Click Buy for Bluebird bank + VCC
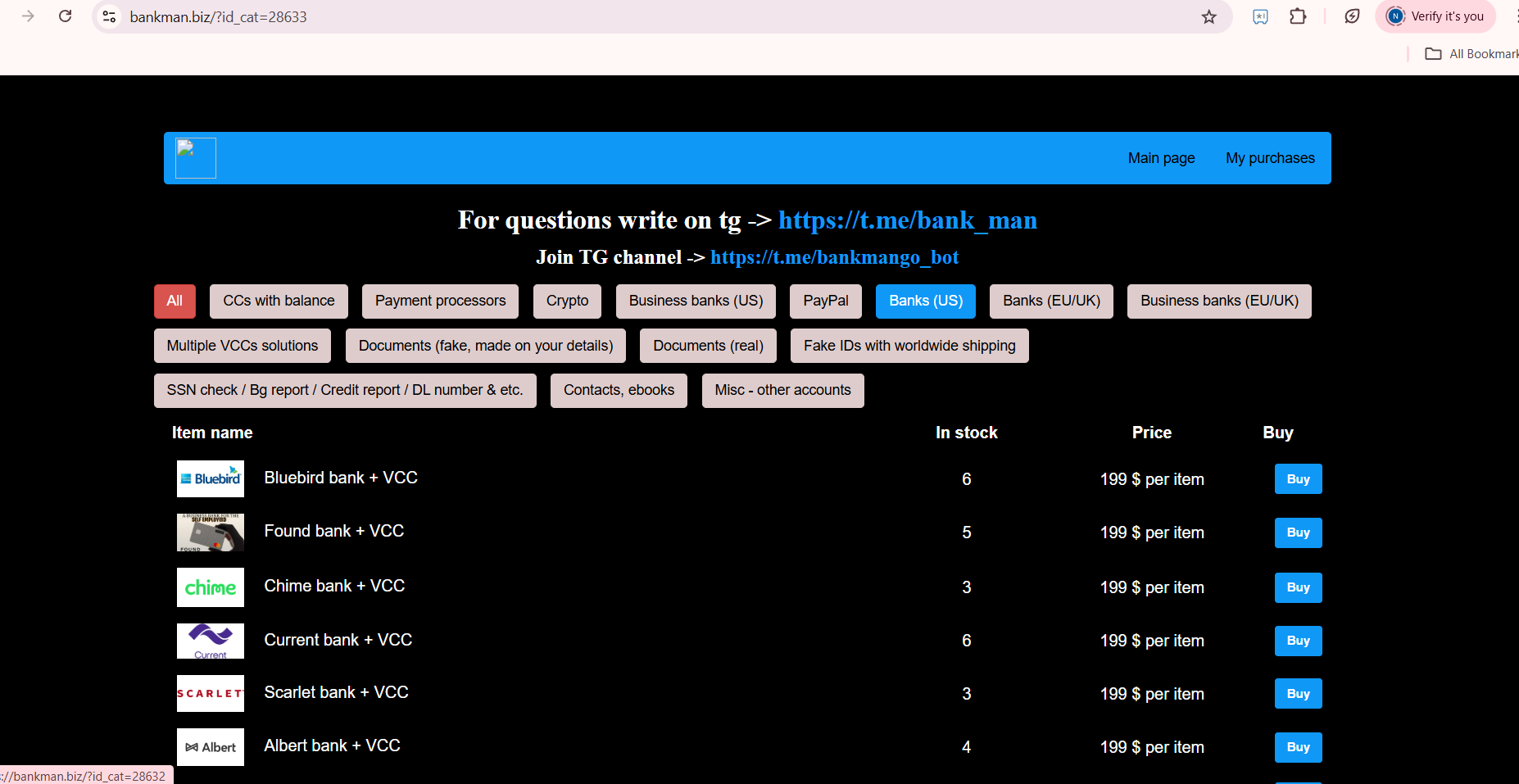 tap(1298, 479)
